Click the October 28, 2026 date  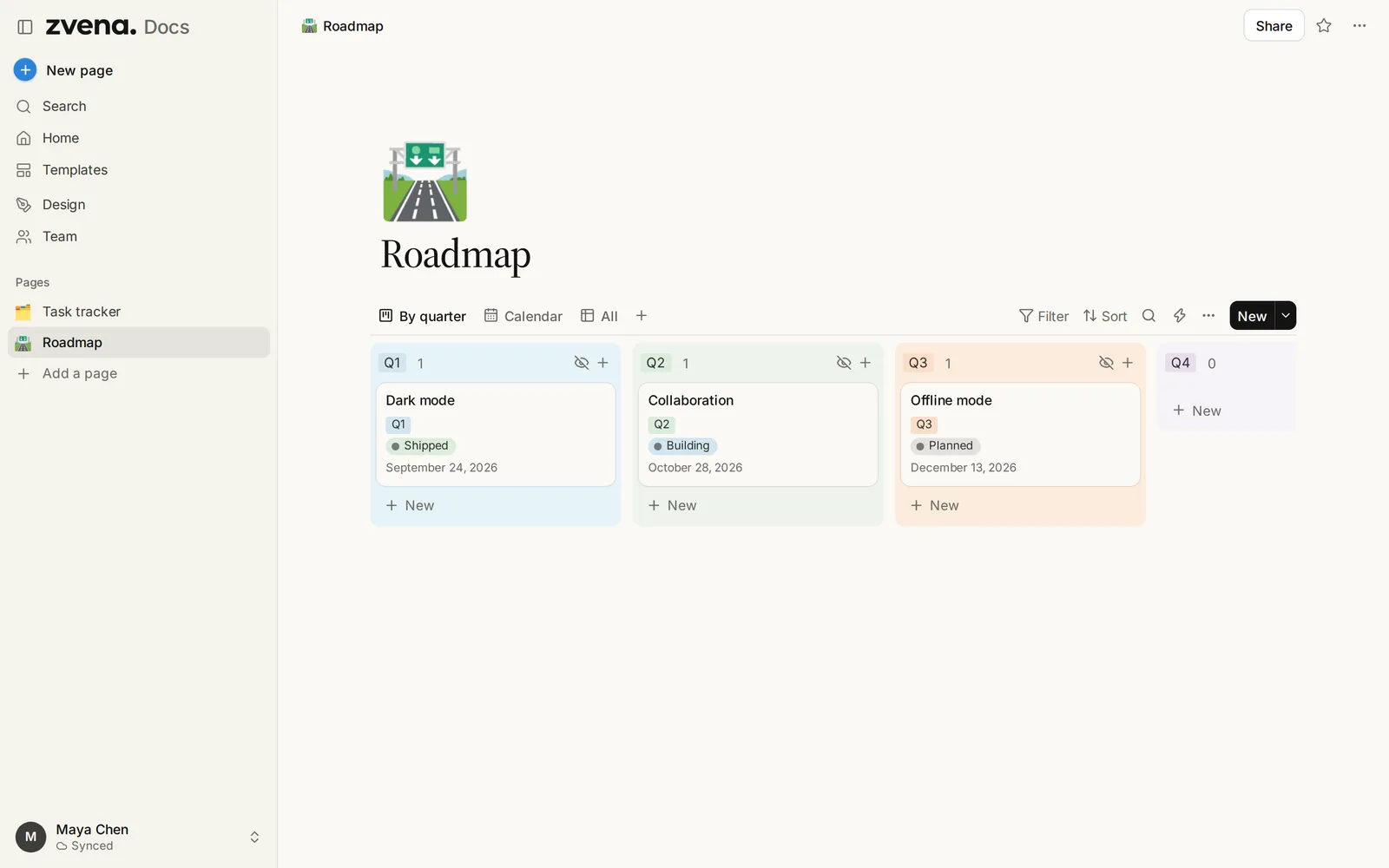(695, 468)
